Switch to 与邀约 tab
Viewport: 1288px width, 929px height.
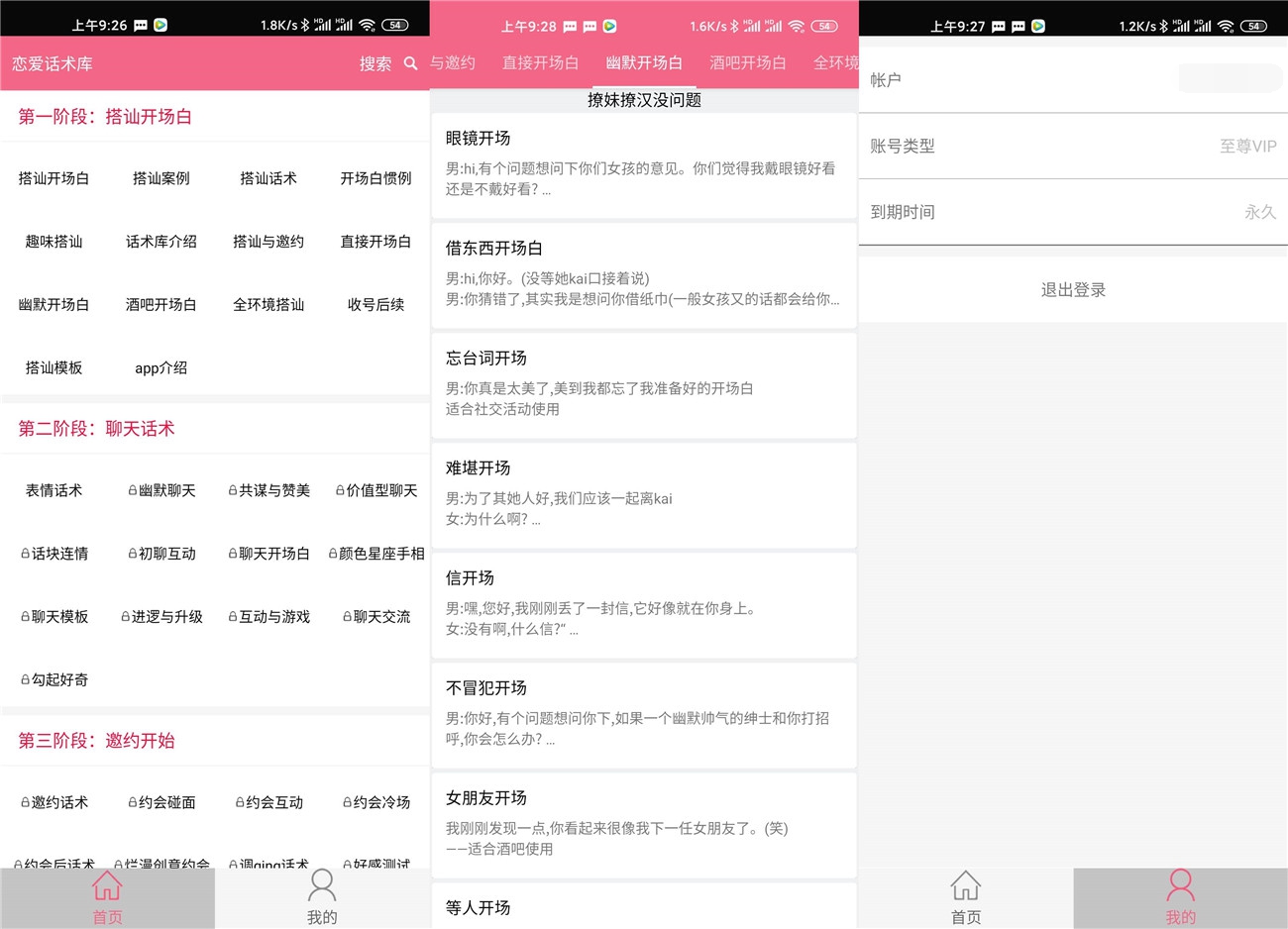point(453,63)
